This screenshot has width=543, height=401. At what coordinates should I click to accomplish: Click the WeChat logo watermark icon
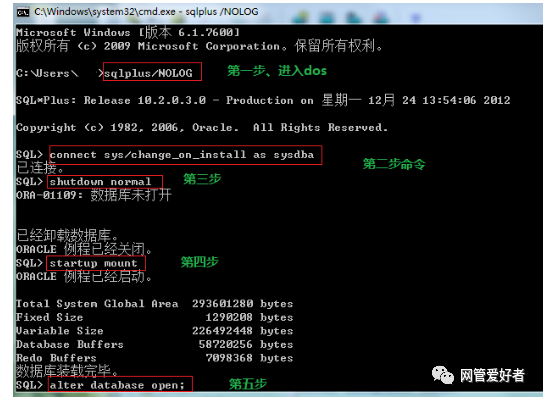[x=442, y=375]
